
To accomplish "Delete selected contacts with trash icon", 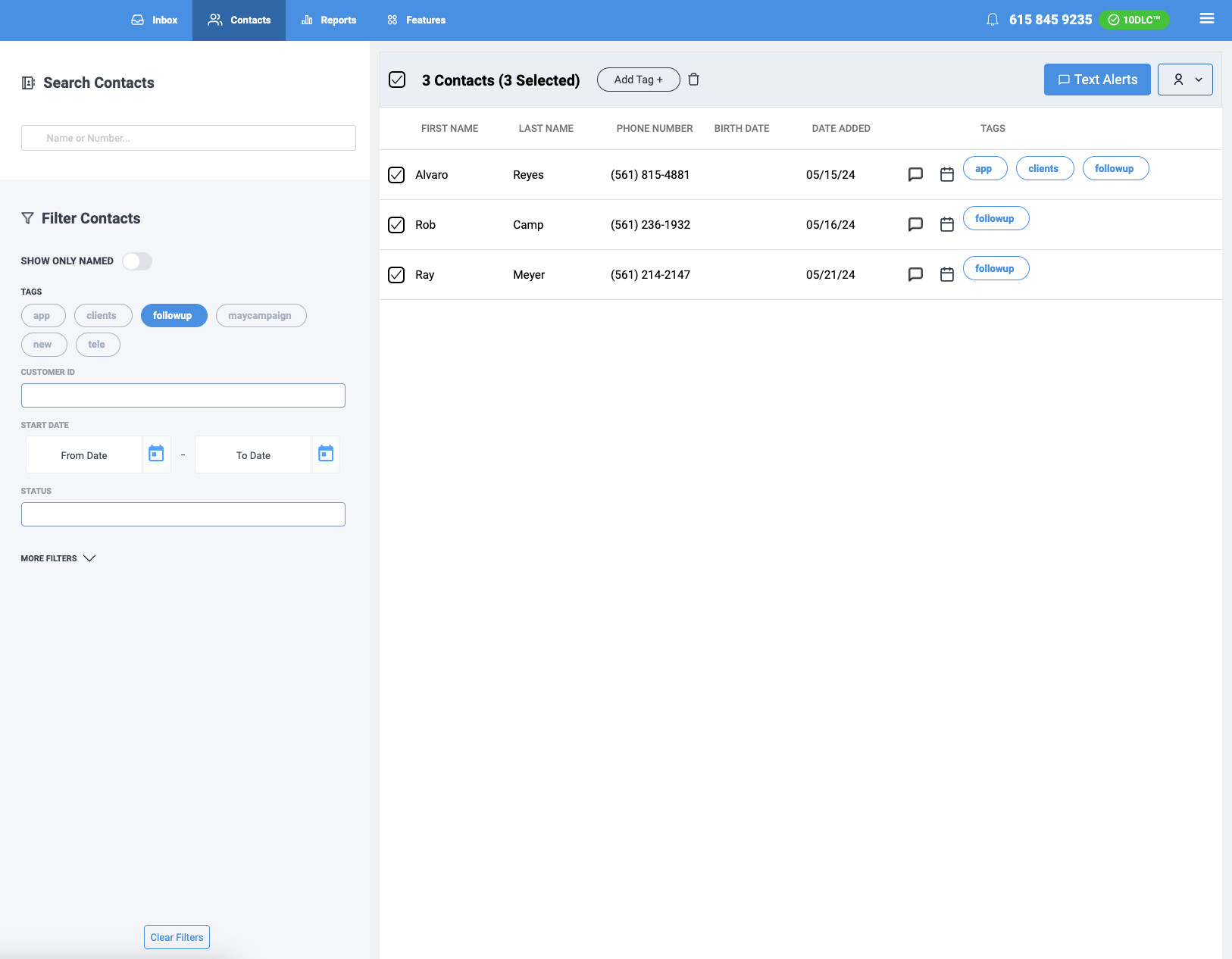I will (x=693, y=80).
